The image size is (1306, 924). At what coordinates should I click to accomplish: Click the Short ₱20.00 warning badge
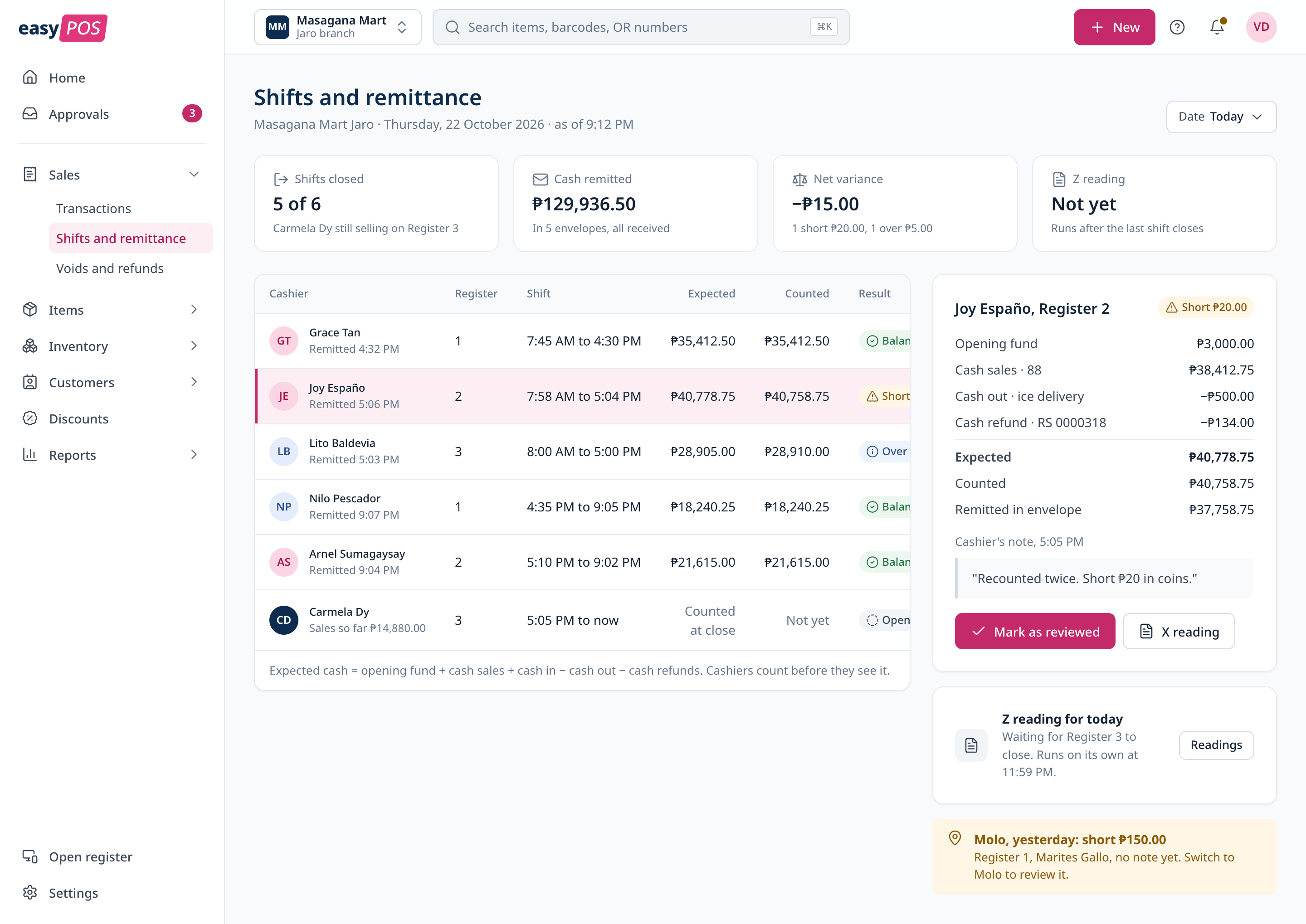(x=1206, y=307)
